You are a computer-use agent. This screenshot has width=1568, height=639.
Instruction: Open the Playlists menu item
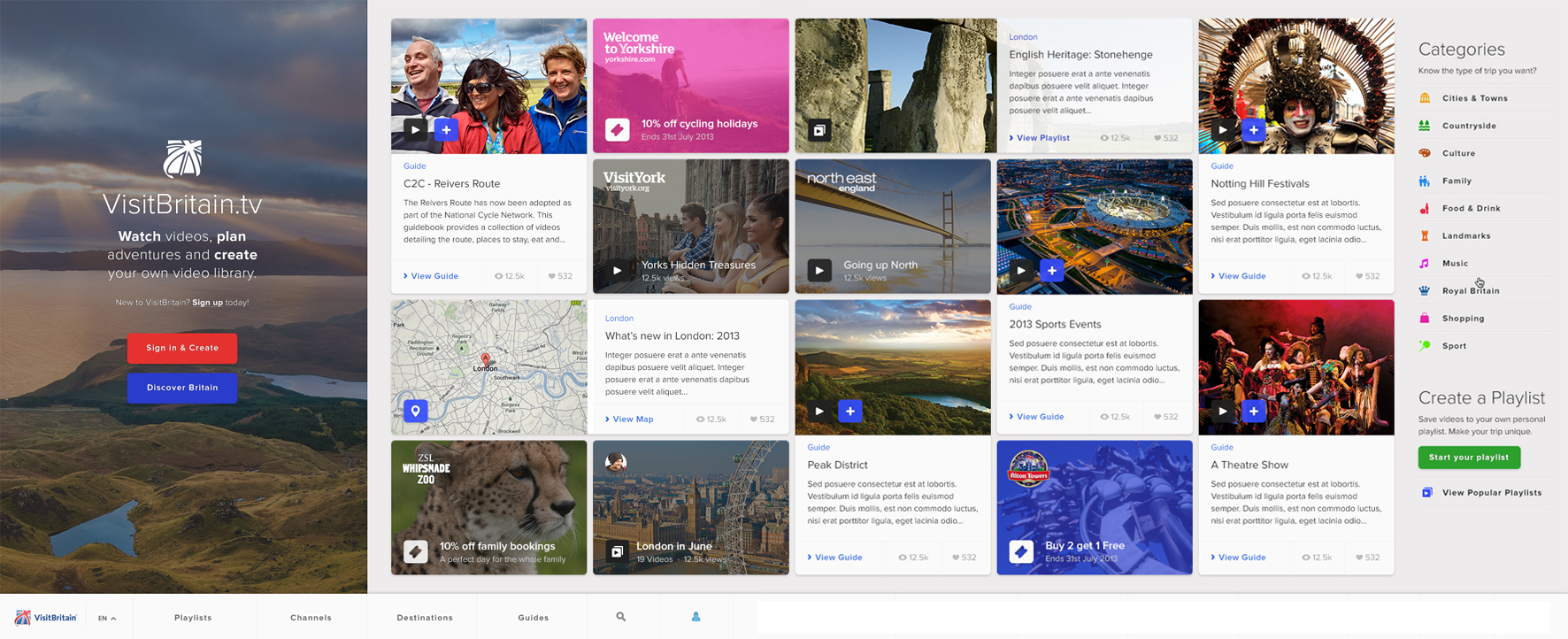pyautogui.click(x=193, y=618)
